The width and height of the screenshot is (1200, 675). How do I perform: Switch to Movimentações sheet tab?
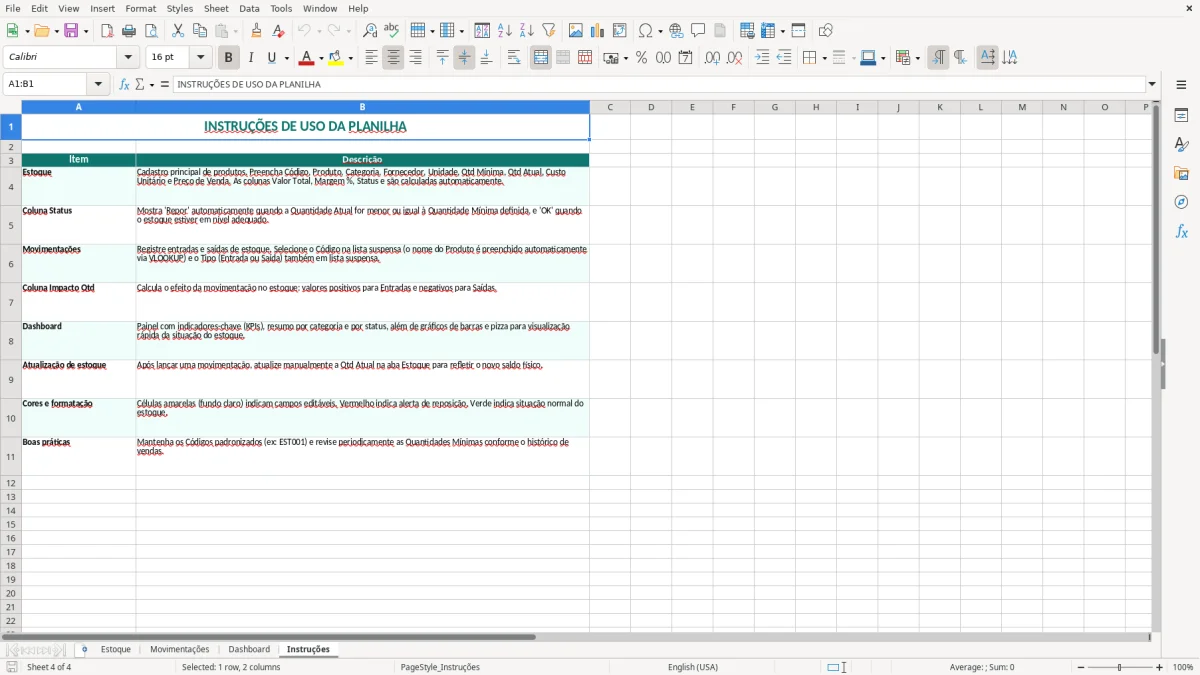[x=180, y=649]
